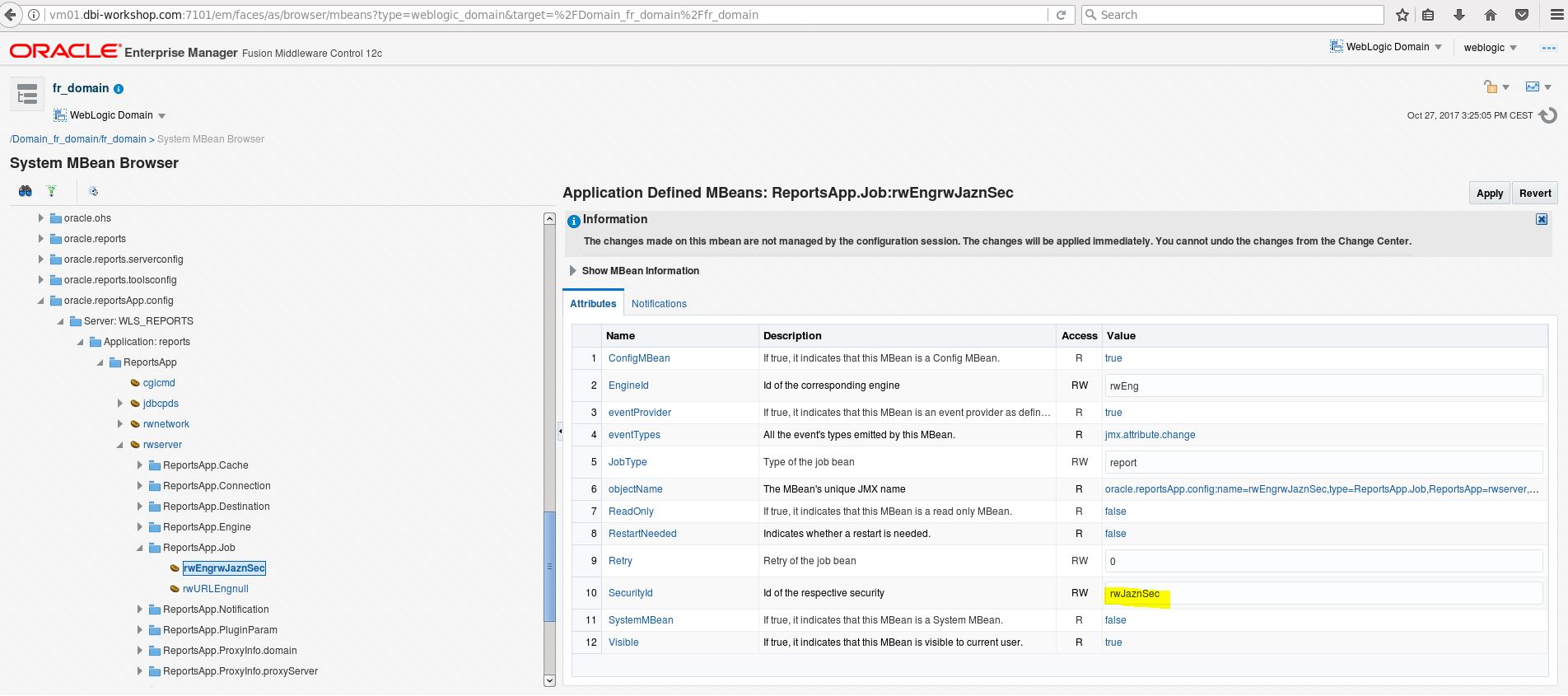1568x696 pixels.
Task: Expand oracle.reports.serverconfig folder
Action: click(41, 259)
